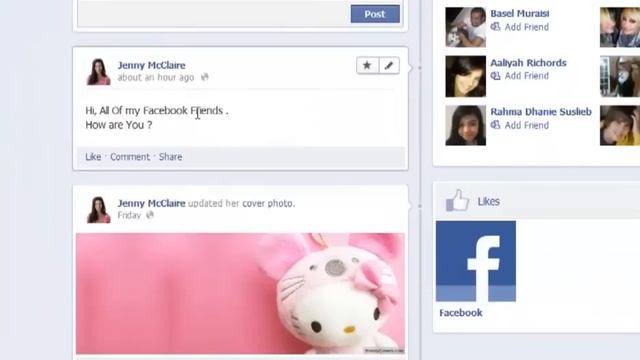Edit the post via pencil icon
Image resolution: width=640 pixels, height=360 pixels.
click(389, 65)
